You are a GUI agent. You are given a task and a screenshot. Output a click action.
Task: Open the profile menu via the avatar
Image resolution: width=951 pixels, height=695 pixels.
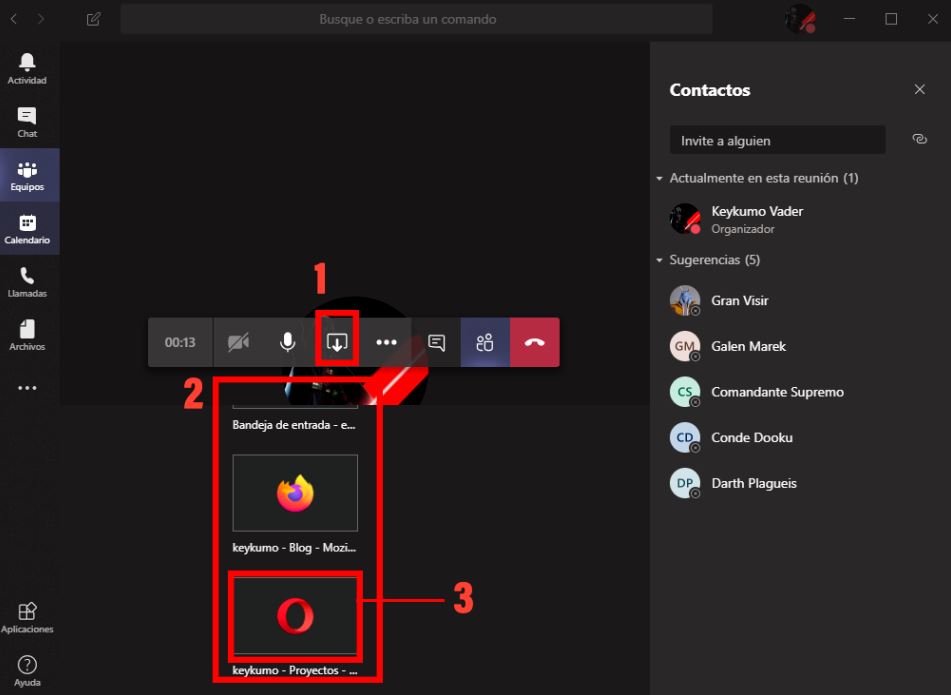[799, 18]
